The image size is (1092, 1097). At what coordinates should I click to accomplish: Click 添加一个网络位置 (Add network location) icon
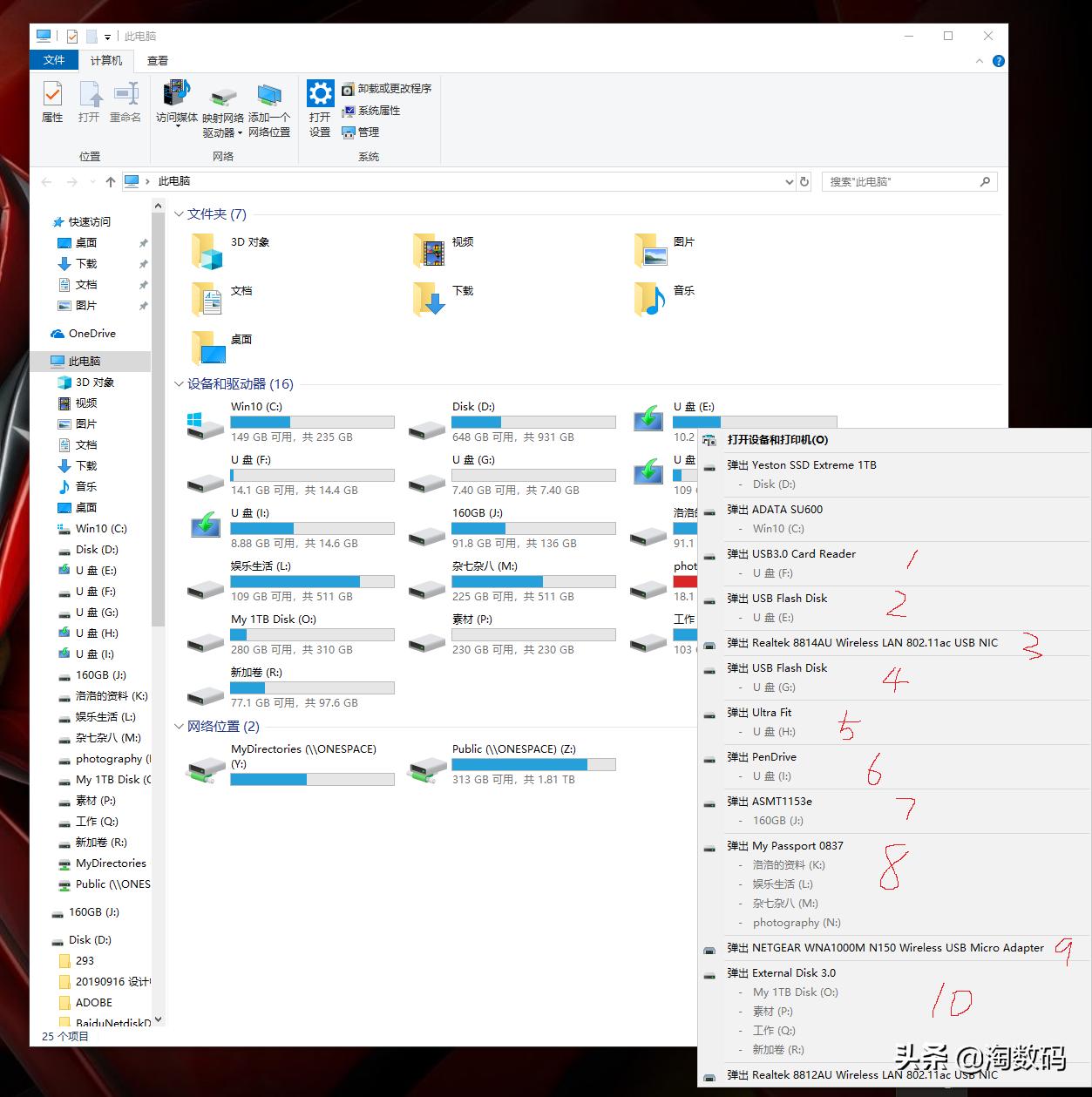pyautogui.click(x=269, y=109)
